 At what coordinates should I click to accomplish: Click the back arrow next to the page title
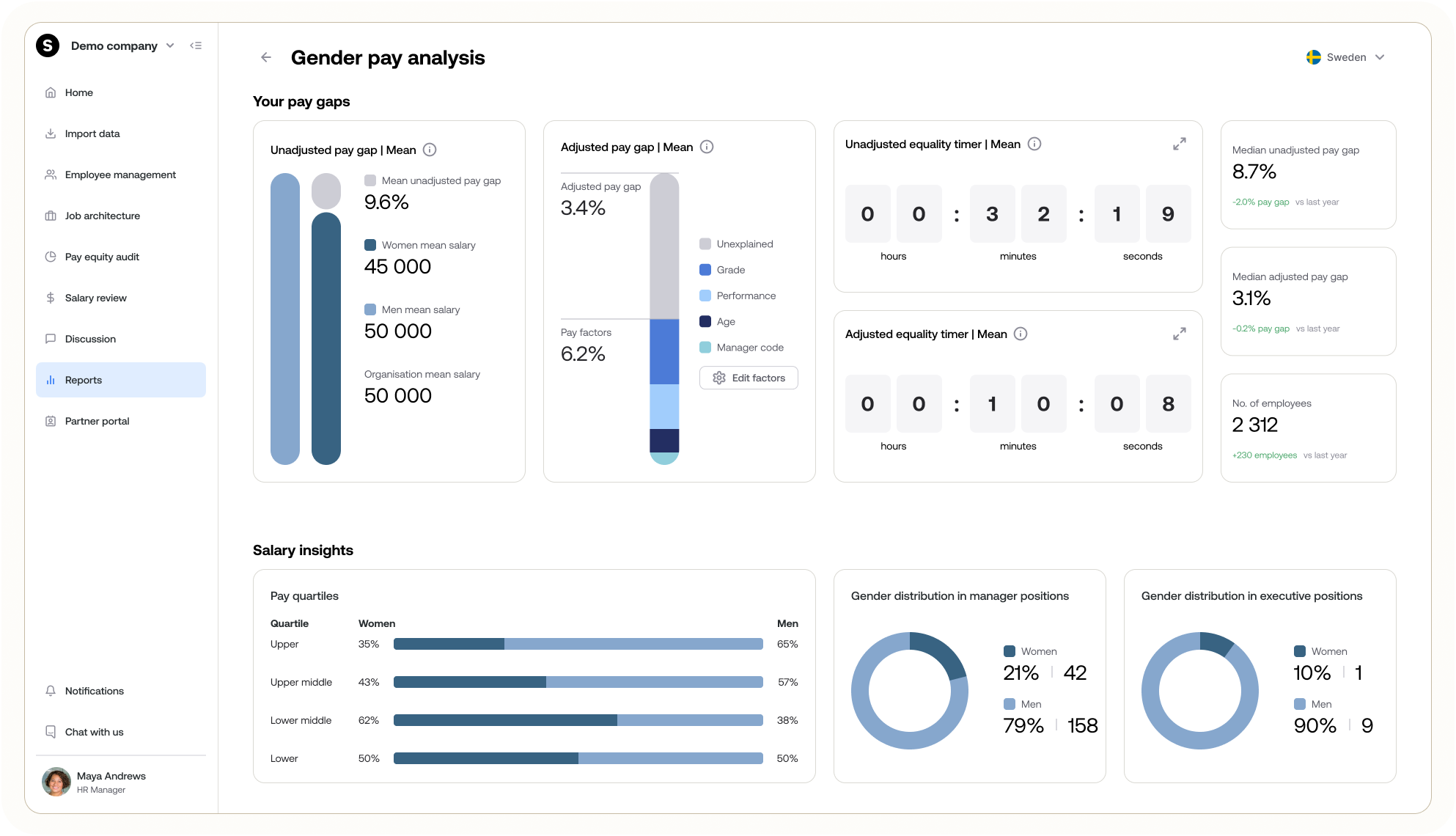pyautogui.click(x=266, y=57)
